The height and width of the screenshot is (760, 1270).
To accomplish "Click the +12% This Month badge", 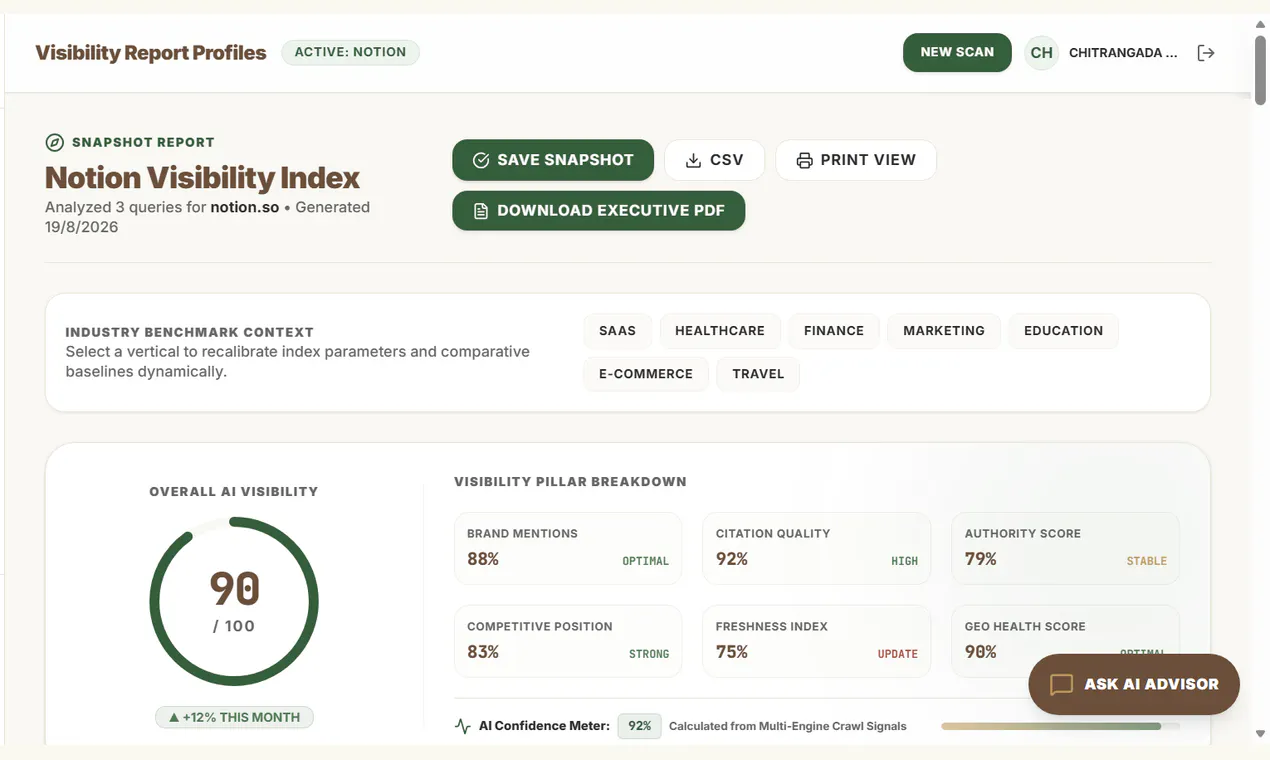I will pos(234,717).
